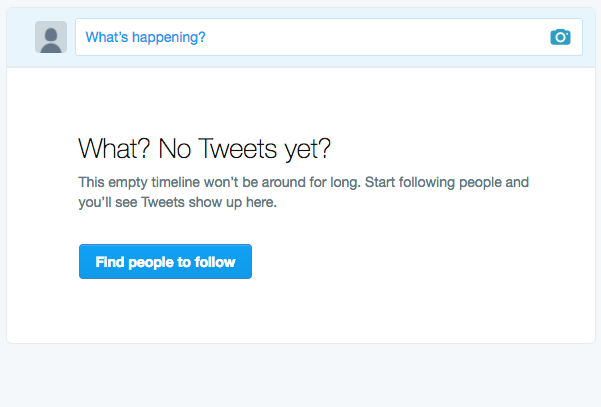The width and height of the screenshot is (601, 407).
Task: Click the word "What?" in the heading
Action: [114, 149]
